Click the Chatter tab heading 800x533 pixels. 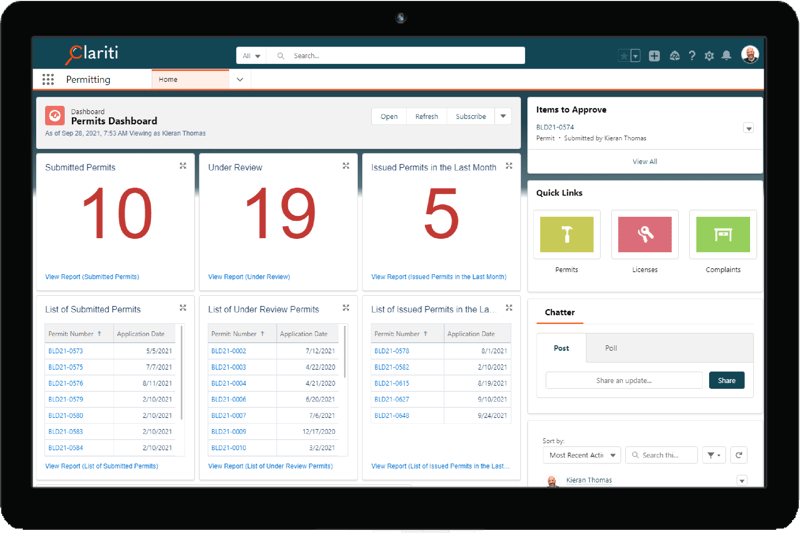[x=560, y=312]
